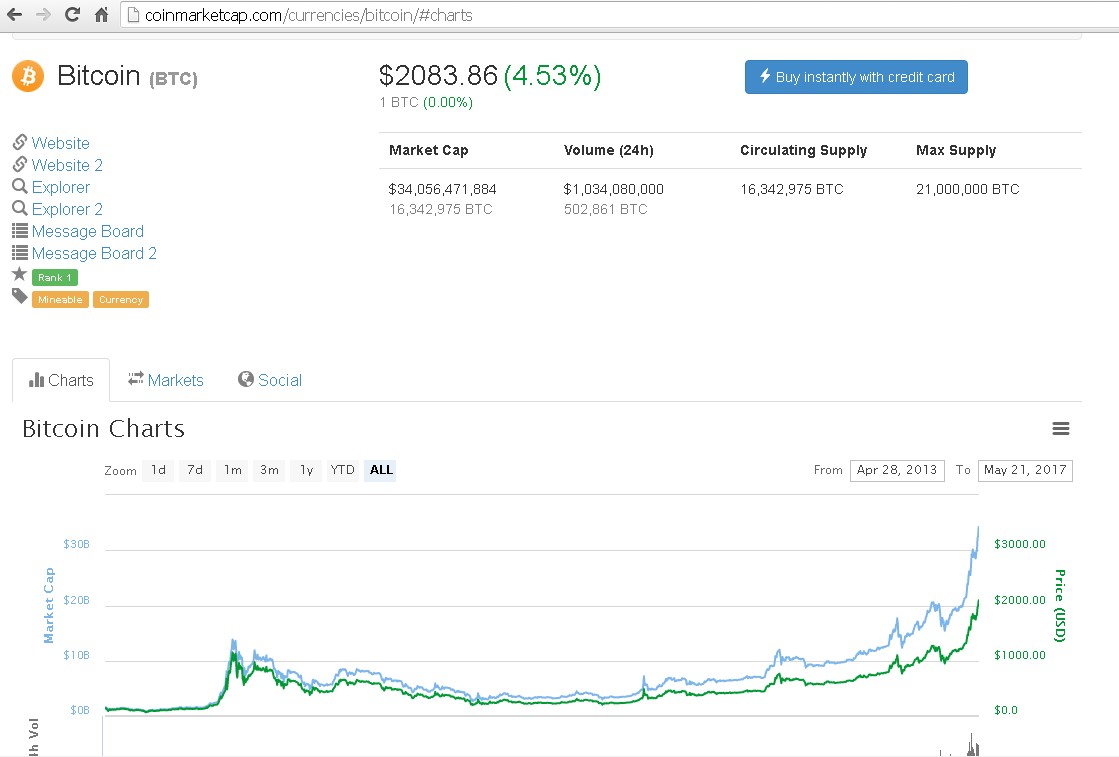Screen dimensions: 1119x757
Task: Switch to the Social tab
Action: coord(270,380)
